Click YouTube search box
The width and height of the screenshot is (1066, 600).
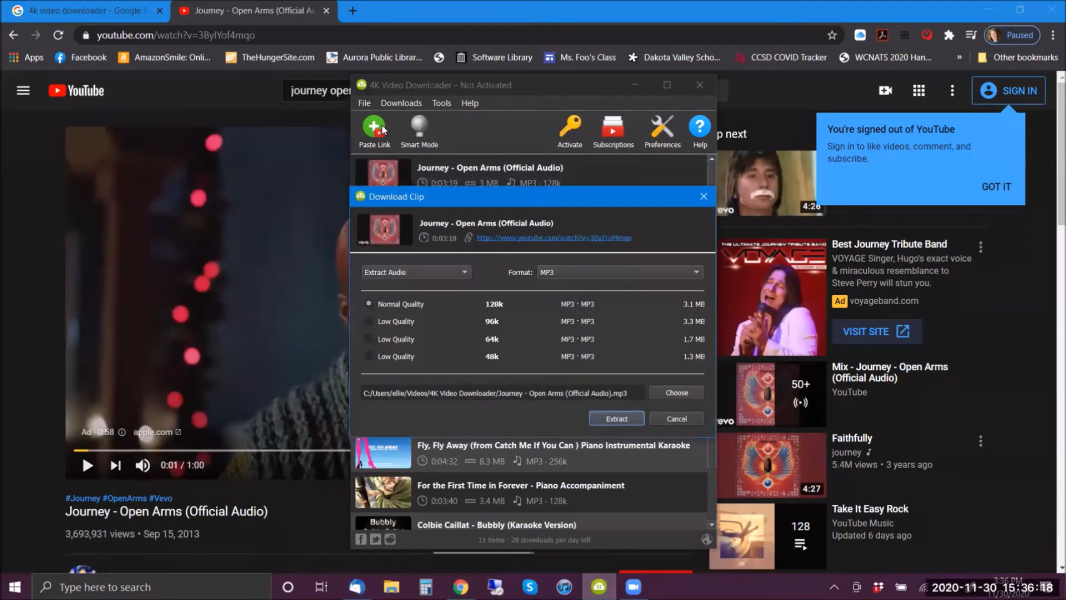click(316, 90)
